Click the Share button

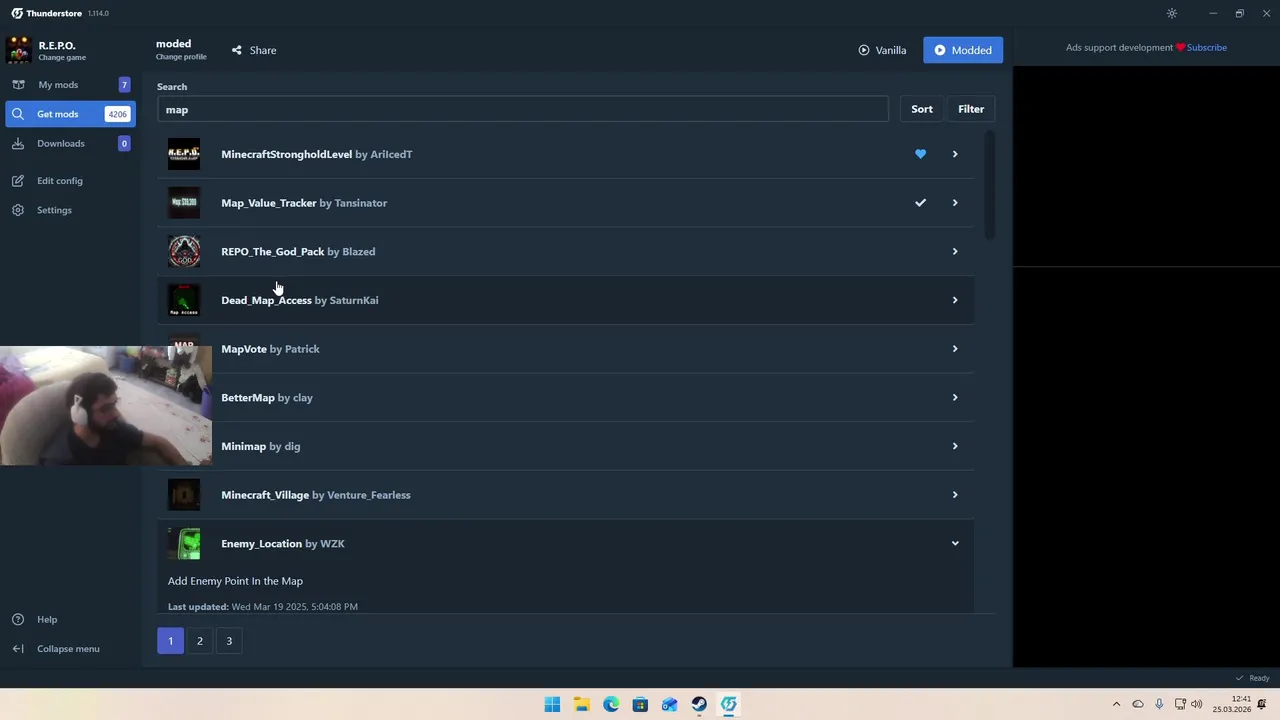click(x=254, y=50)
